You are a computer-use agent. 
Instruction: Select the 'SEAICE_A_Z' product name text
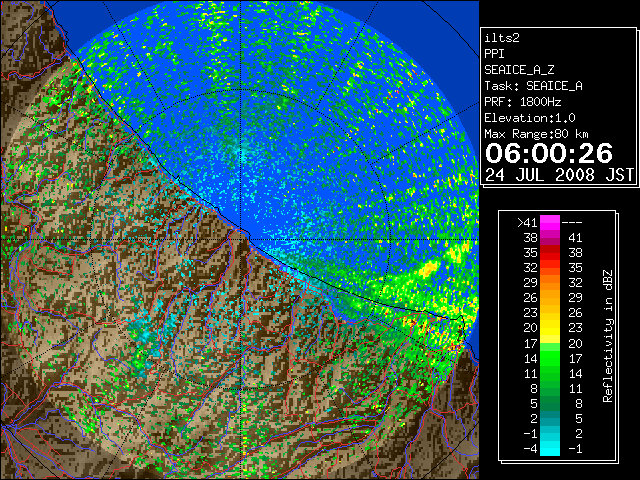(519, 70)
